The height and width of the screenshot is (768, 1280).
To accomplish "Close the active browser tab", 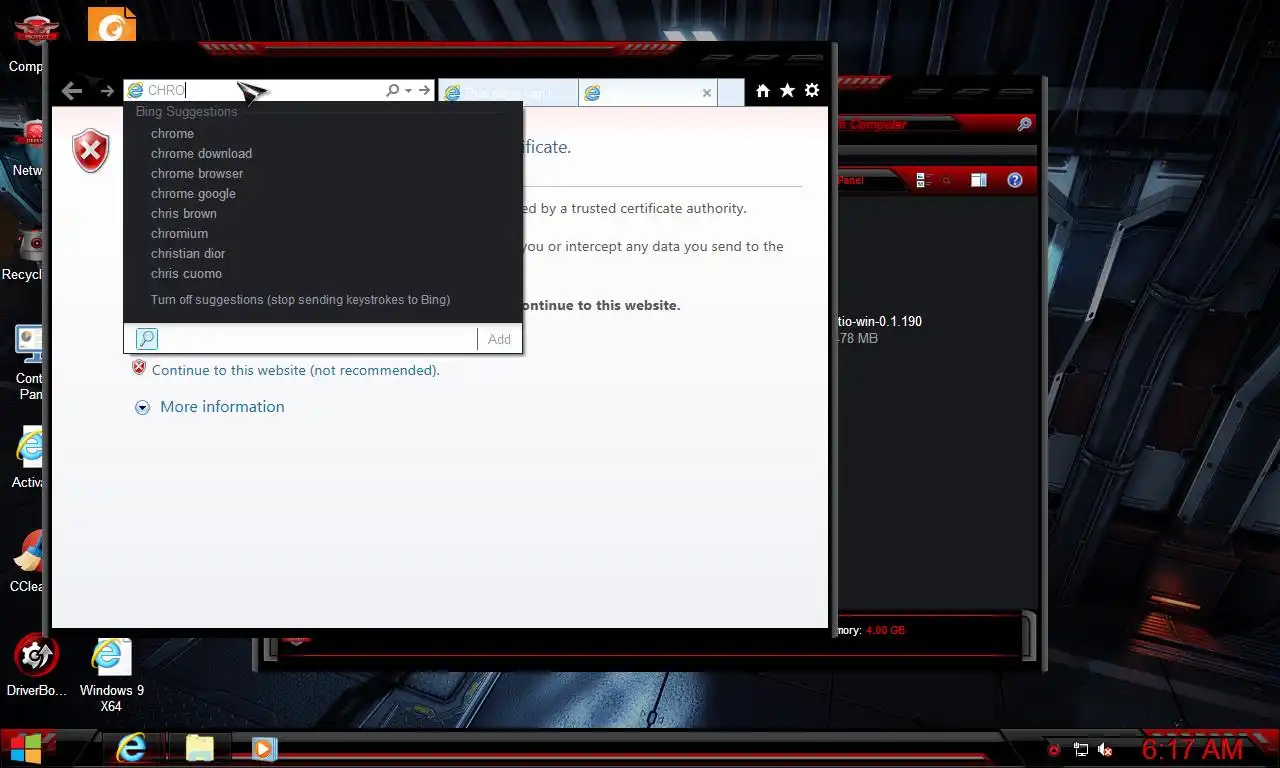I will point(707,93).
